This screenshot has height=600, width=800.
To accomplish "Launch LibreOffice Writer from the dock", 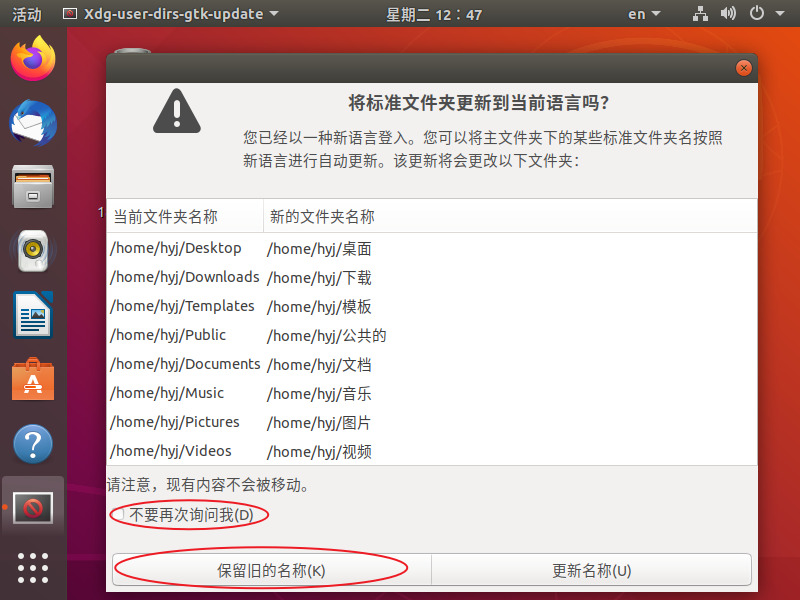I will (x=33, y=315).
